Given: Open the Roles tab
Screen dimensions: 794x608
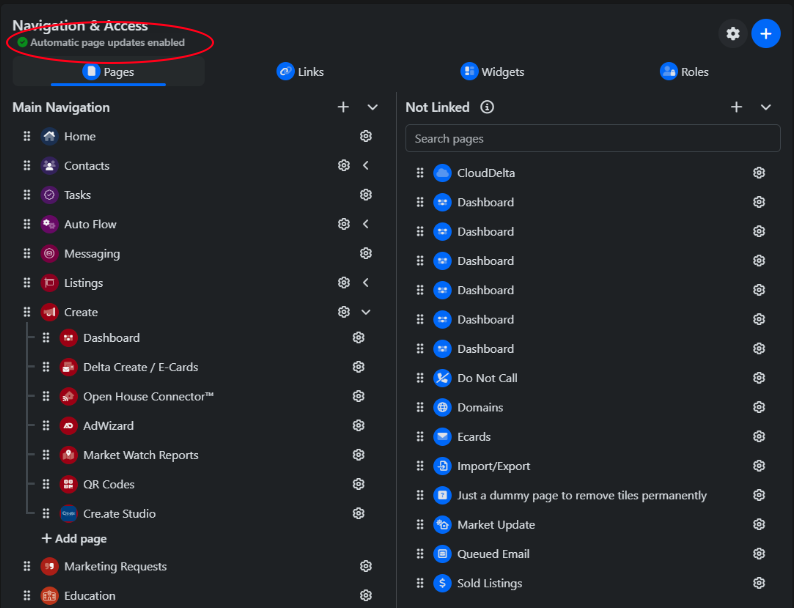Looking at the screenshot, I should (684, 72).
